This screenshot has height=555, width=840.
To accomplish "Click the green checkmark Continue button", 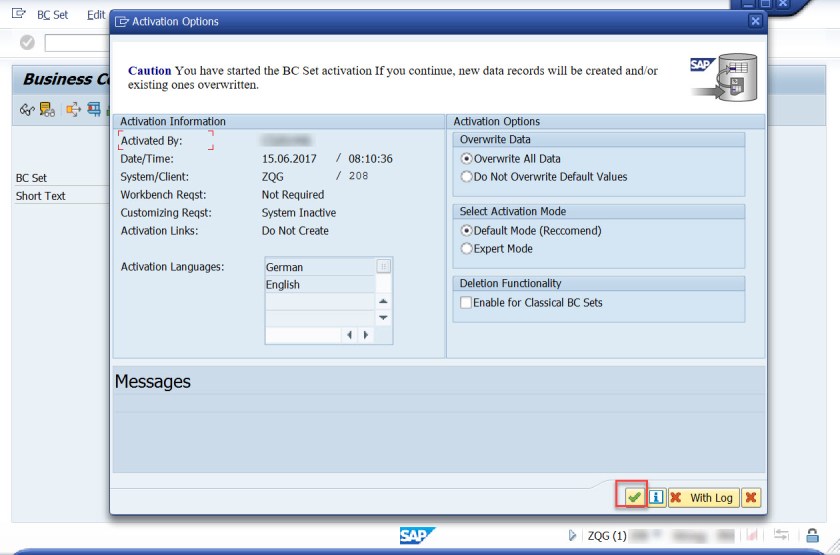I will 633,497.
